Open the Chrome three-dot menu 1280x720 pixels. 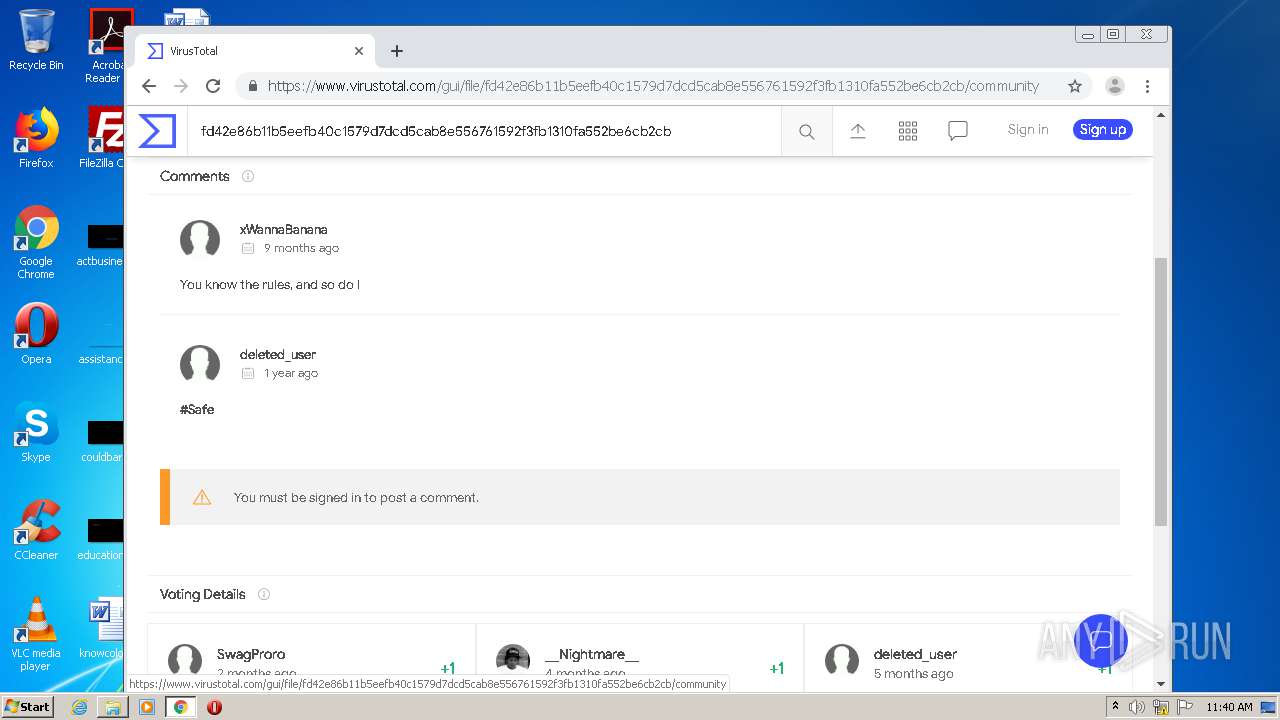point(1148,86)
